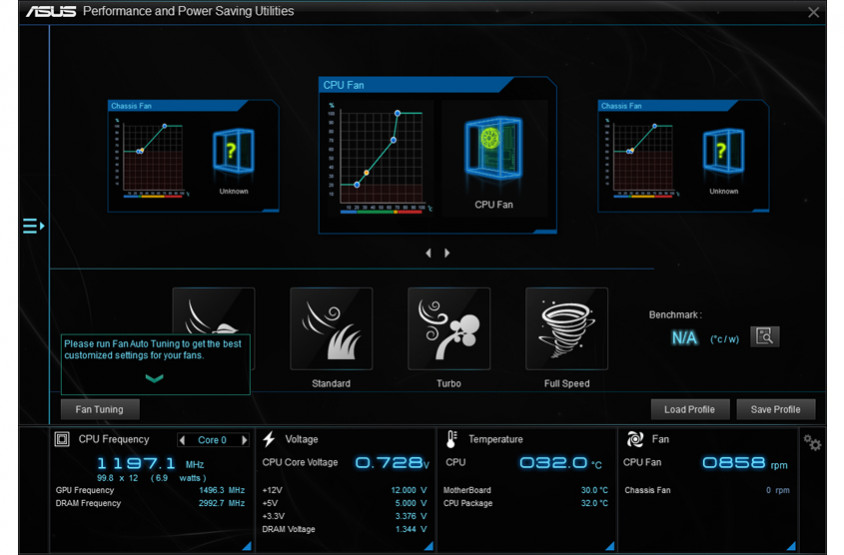The image size is (844, 555).
Task: Expand the Voltage panel corner arrow
Action: [428, 546]
